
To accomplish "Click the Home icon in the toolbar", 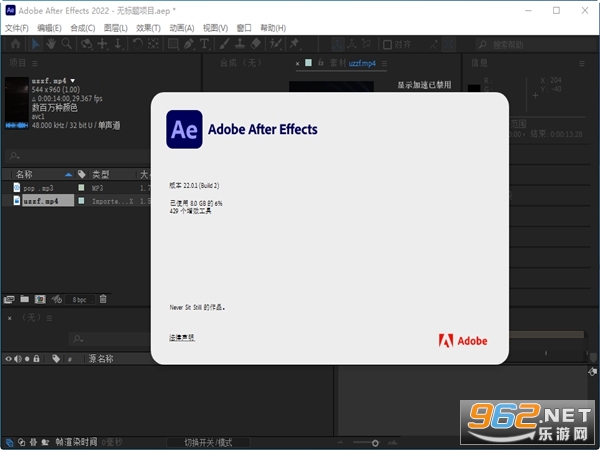I will point(16,44).
